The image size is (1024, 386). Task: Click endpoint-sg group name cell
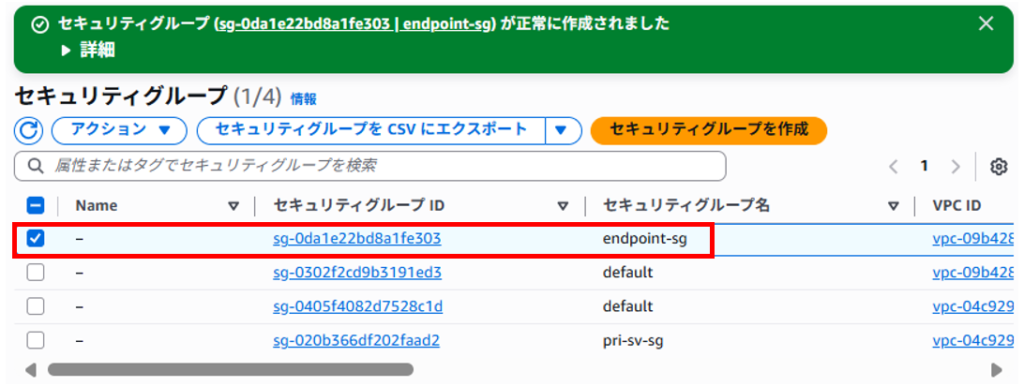tap(645, 239)
